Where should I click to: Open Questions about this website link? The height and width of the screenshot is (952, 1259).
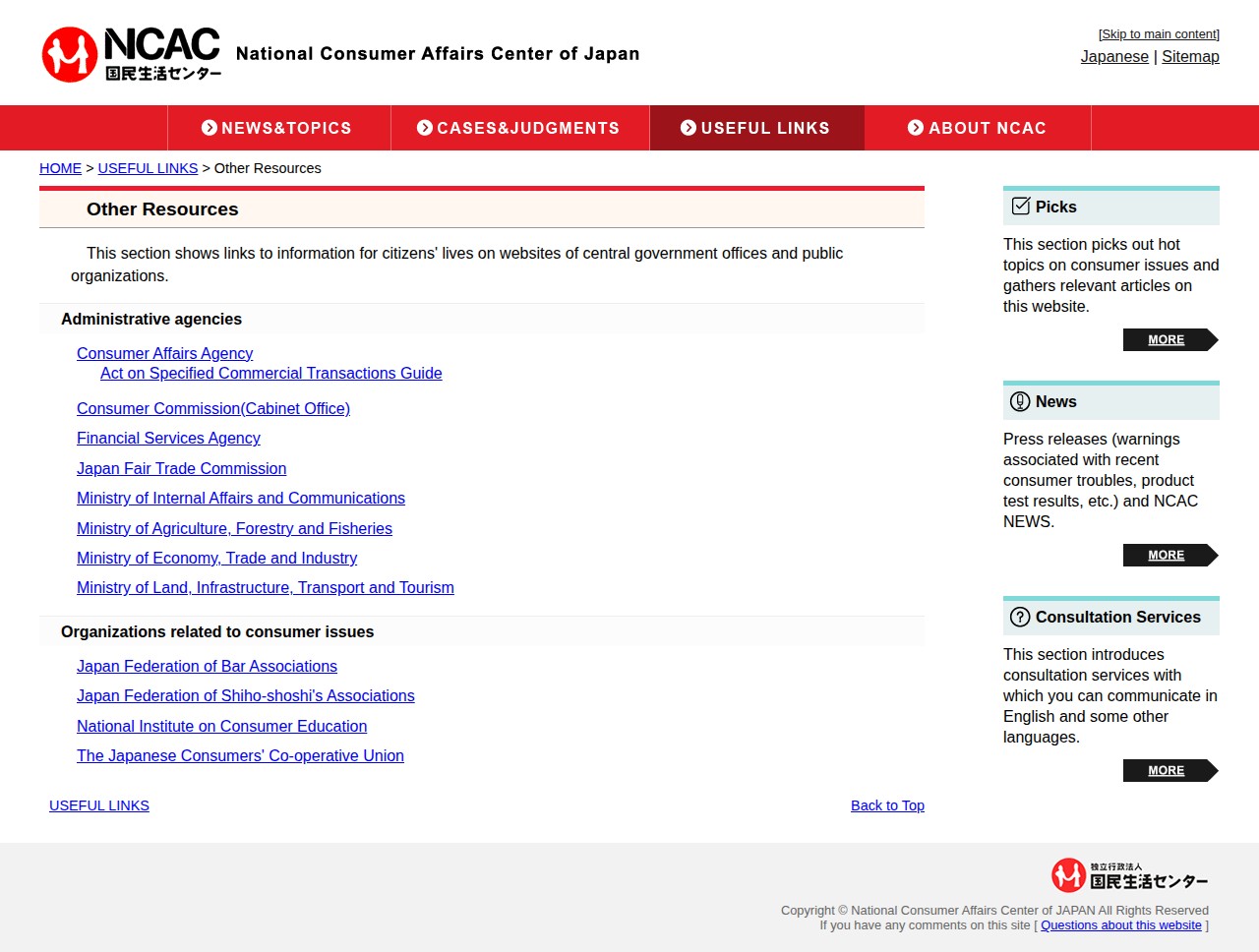[x=1121, y=924]
